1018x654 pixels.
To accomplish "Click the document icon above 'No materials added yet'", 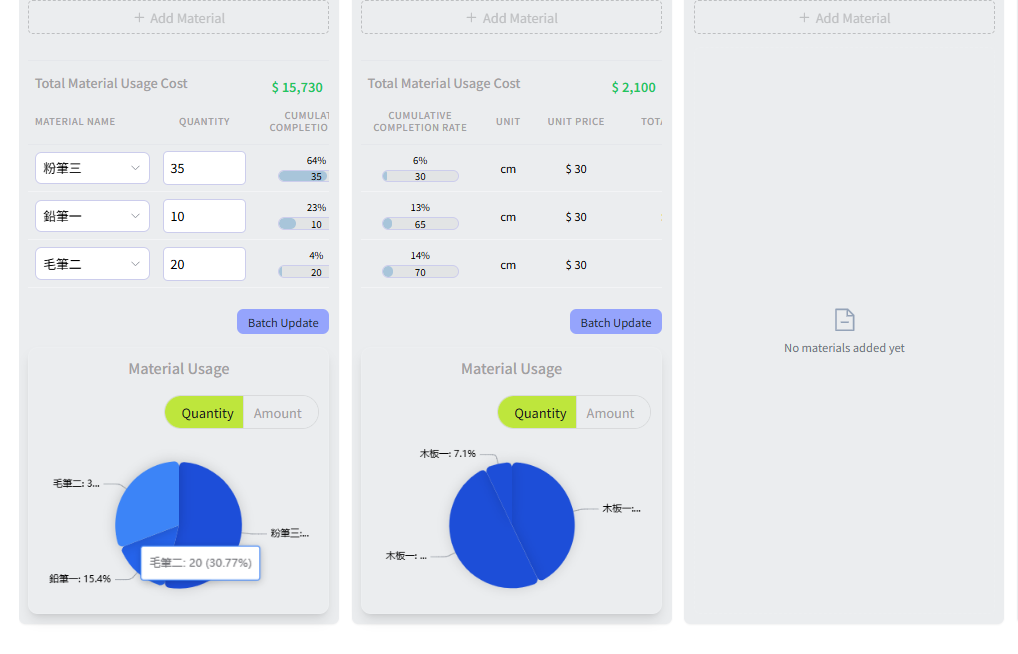I will click(x=844, y=320).
